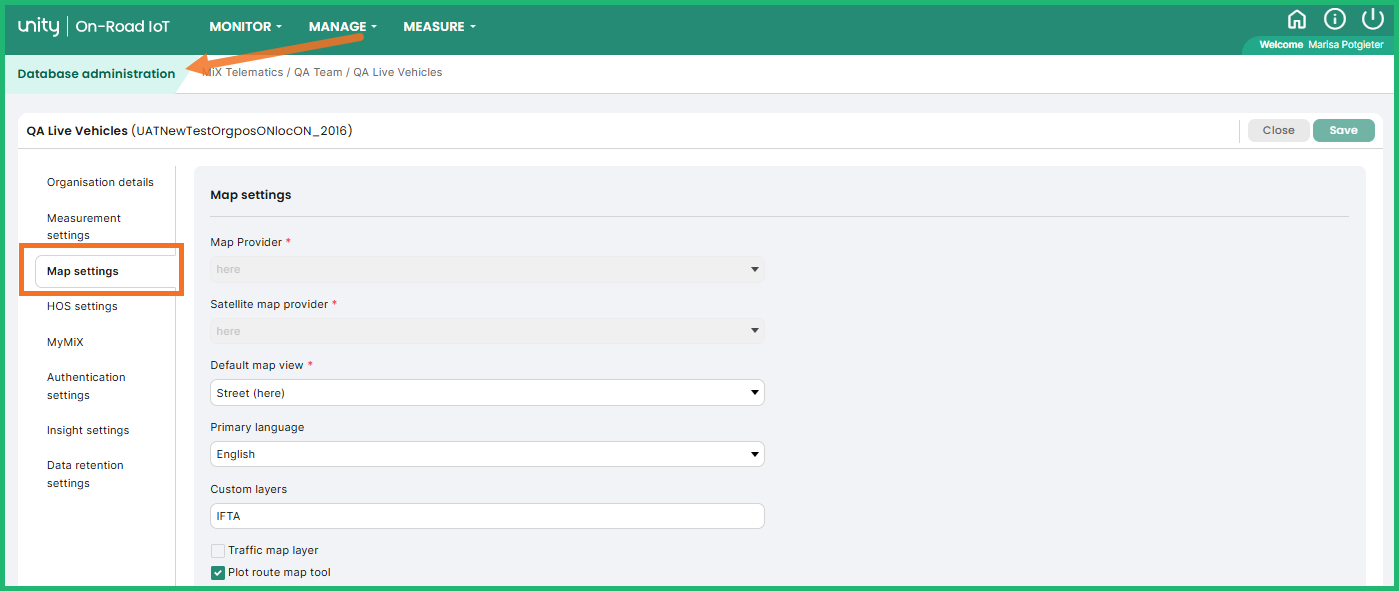
Task: Expand the Primary language dropdown
Action: click(x=487, y=454)
